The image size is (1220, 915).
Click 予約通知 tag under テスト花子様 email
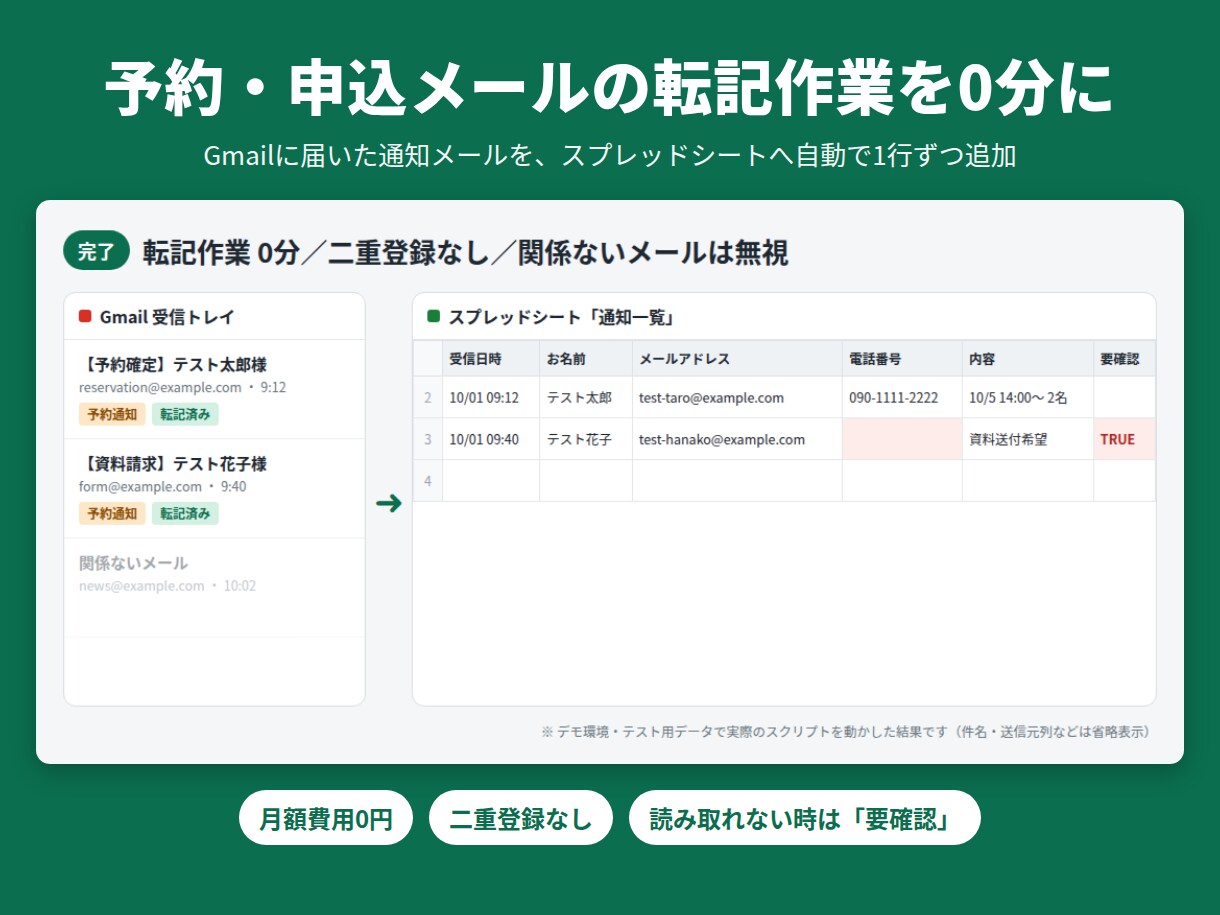pyautogui.click(x=112, y=513)
